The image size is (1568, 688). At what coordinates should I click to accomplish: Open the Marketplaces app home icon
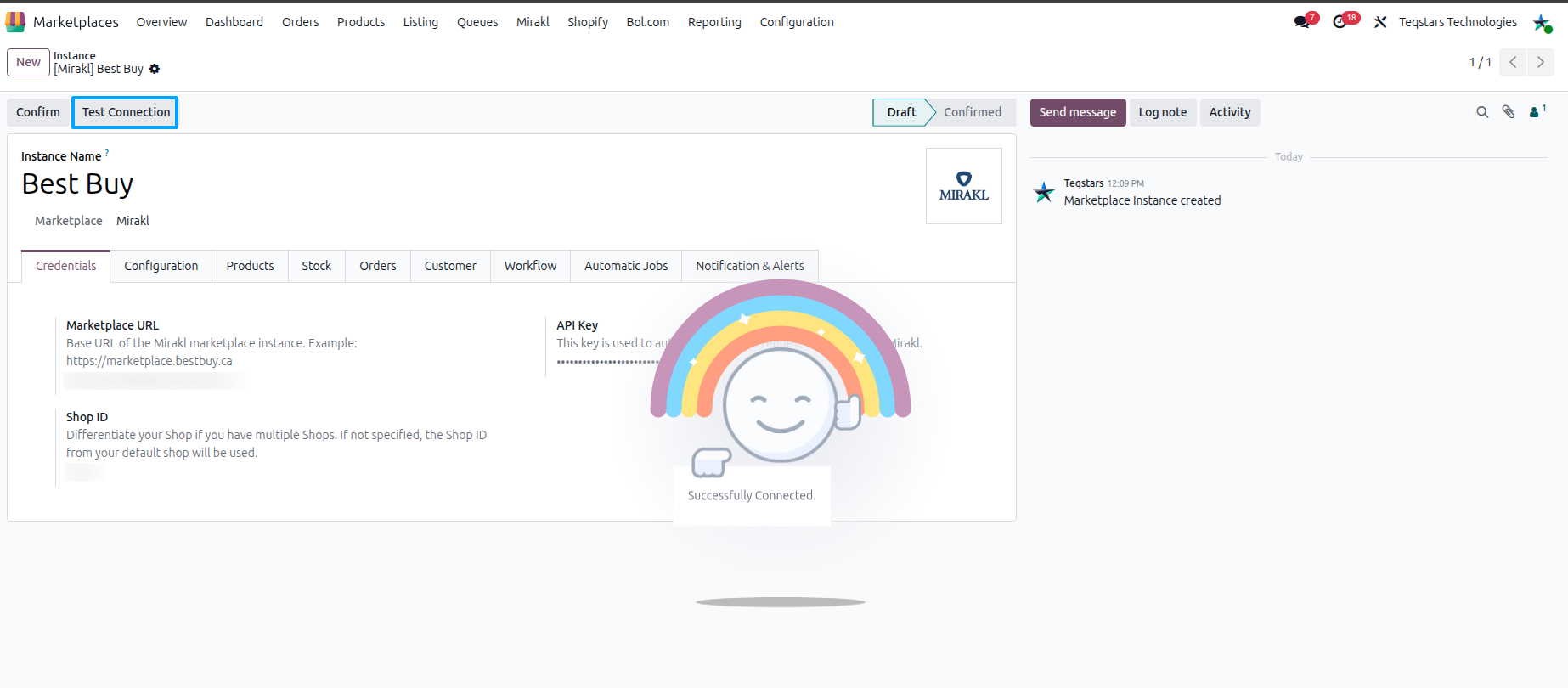click(15, 22)
